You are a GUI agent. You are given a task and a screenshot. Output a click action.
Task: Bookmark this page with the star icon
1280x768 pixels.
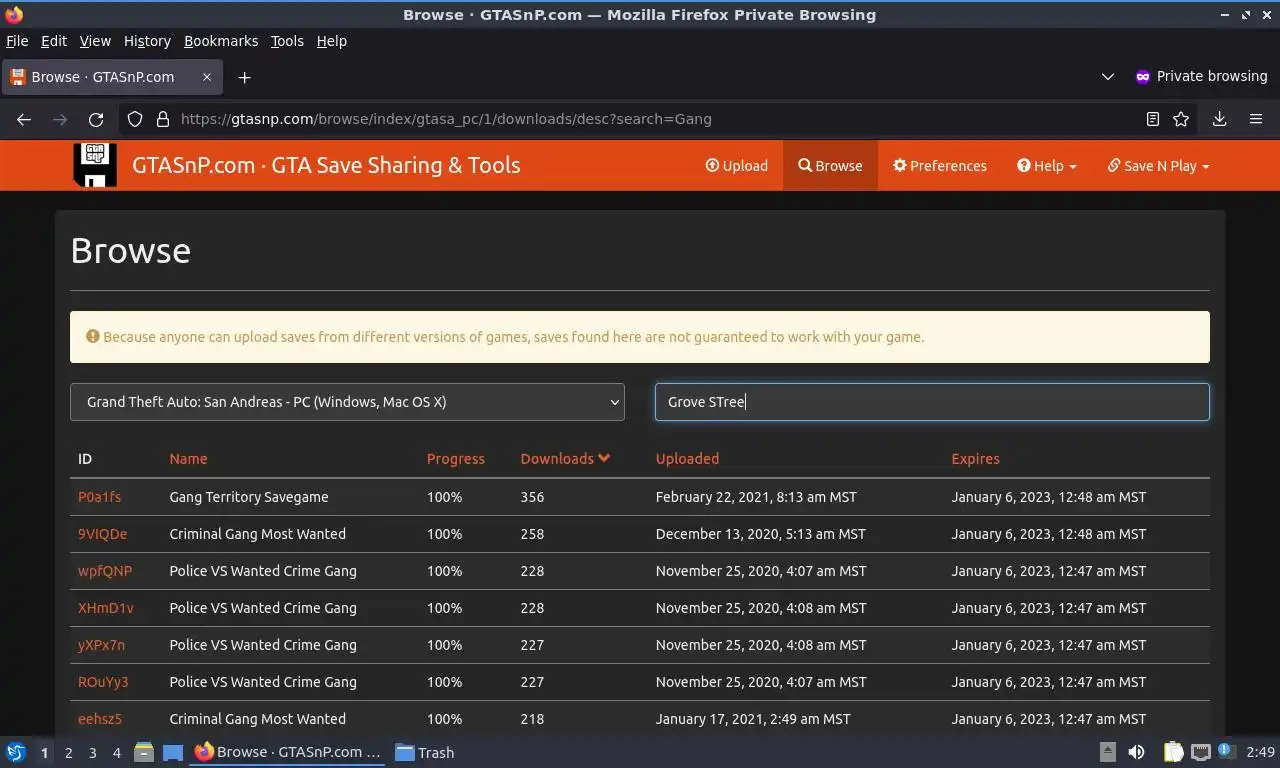click(1181, 119)
